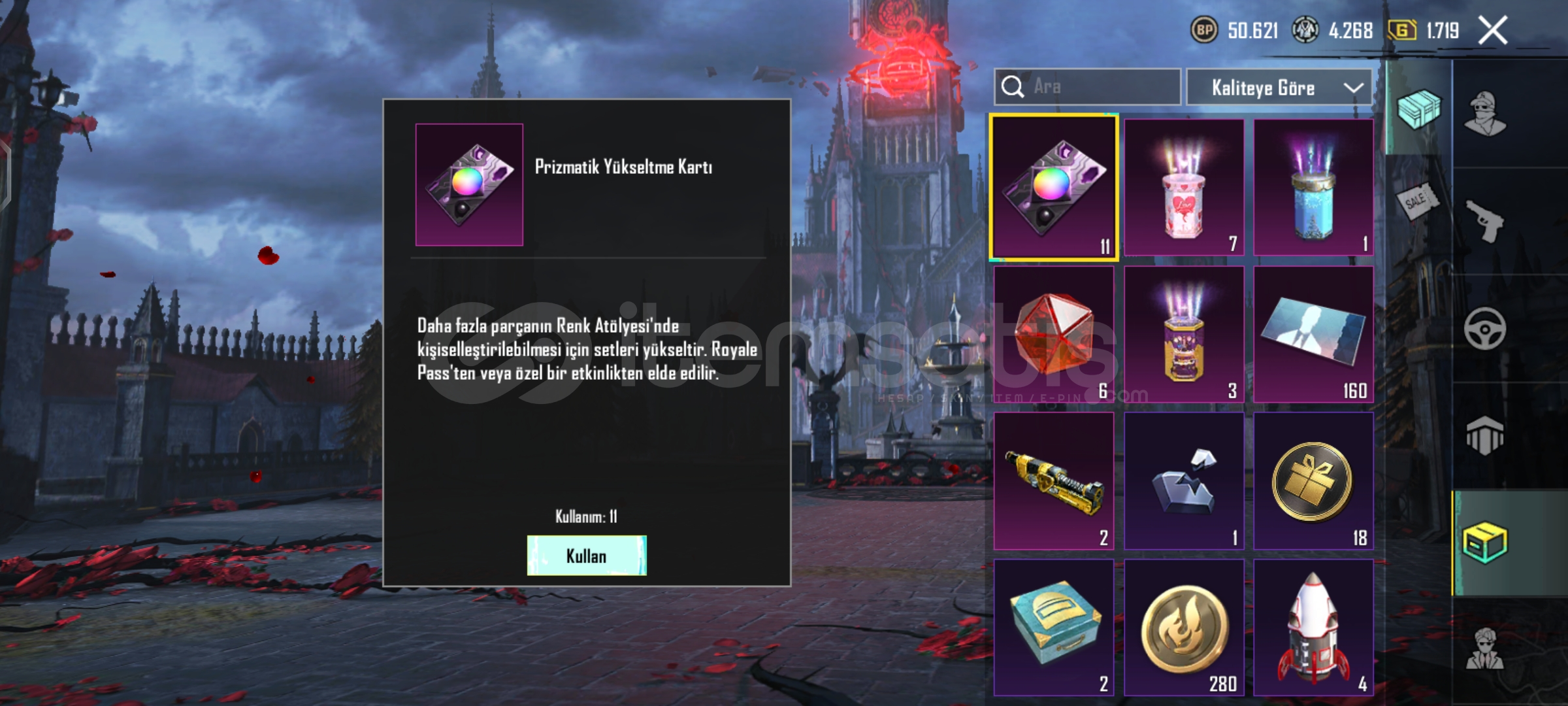Screen dimensions: 1568x706
Task: Select the gold gift coin item
Action: click(1313, 481)
